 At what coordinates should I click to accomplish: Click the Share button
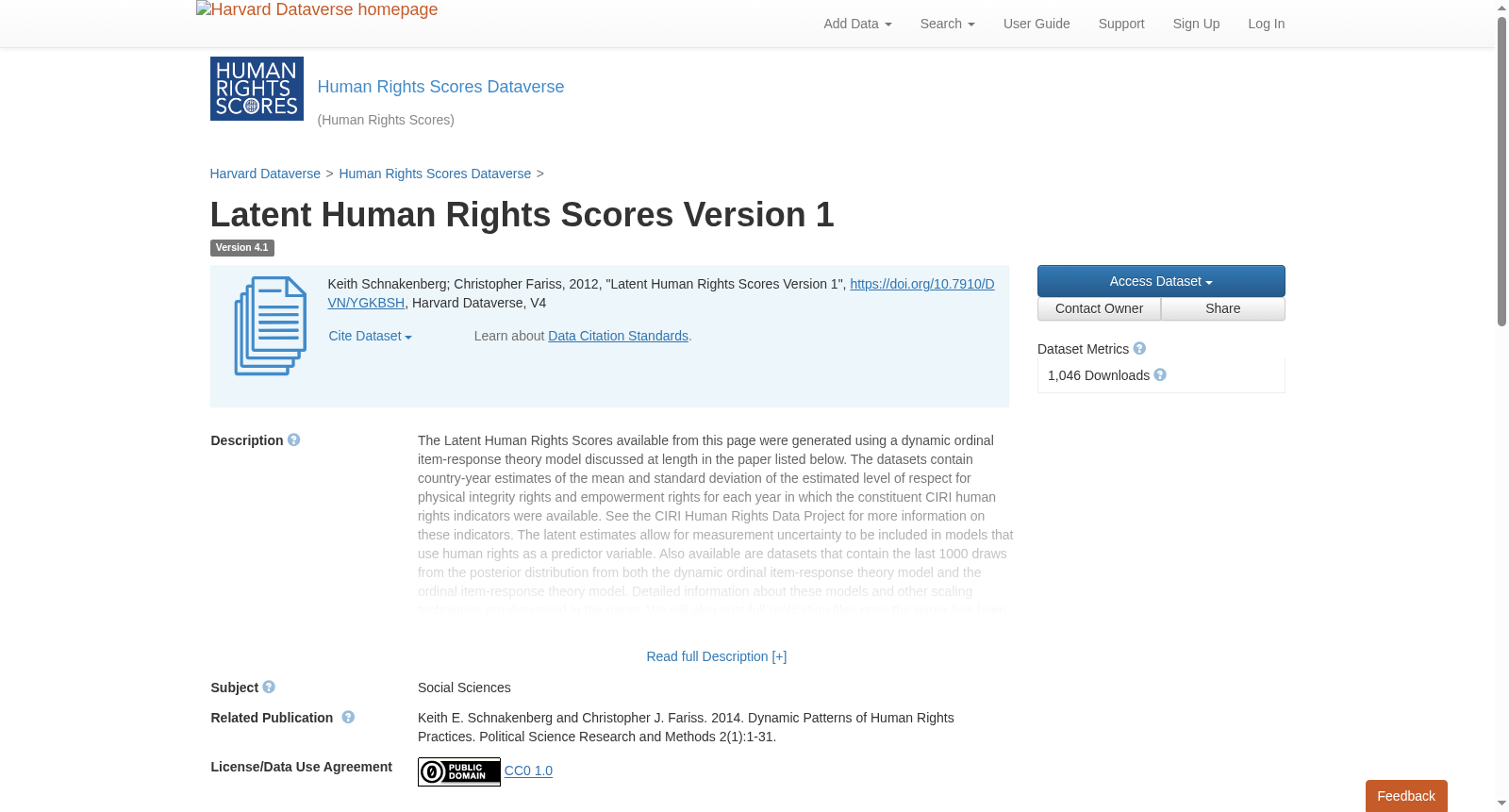(1223, 309)
